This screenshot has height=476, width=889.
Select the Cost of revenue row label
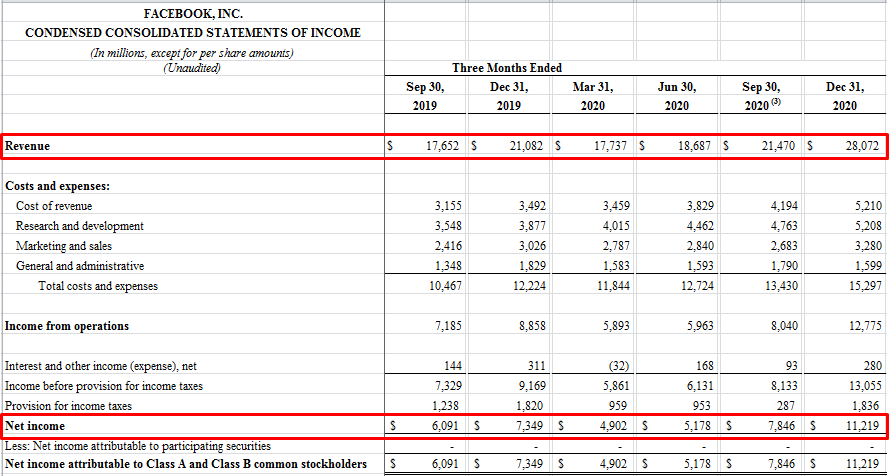pos(54,206)
